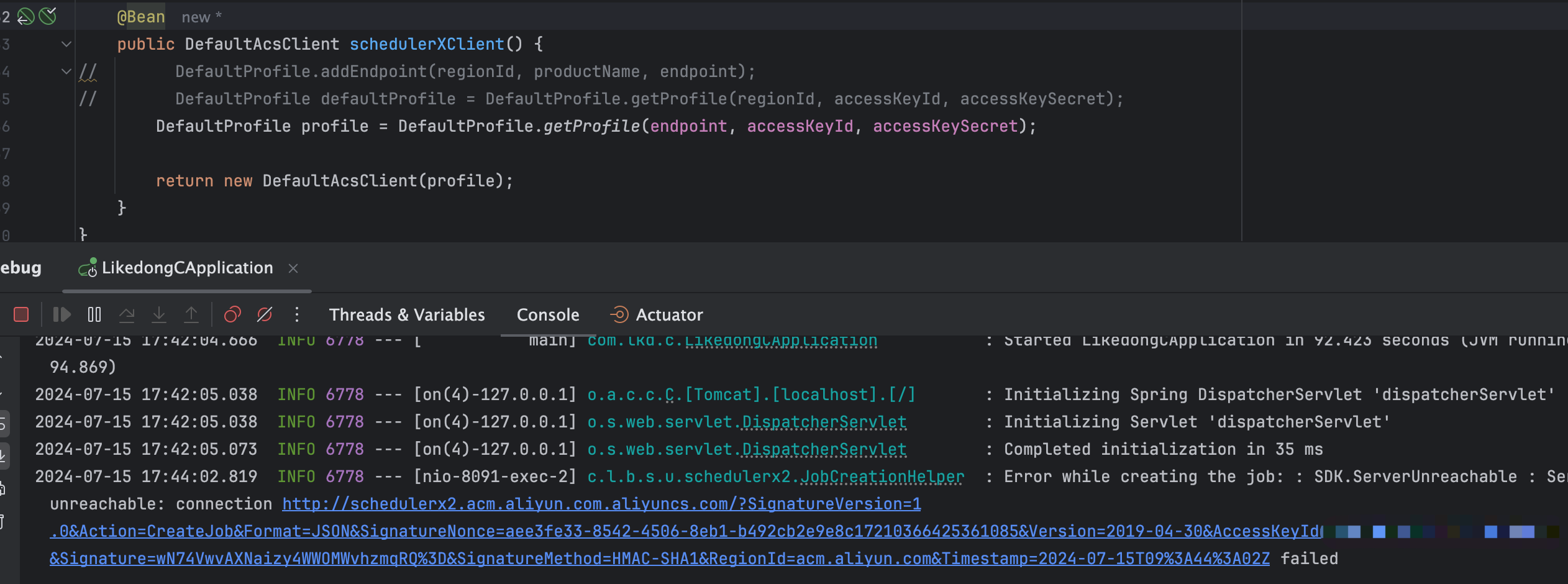Click the schedulerXClient method name
Image resolution: width=1568 pixels, height=584 pixels.
427,44
